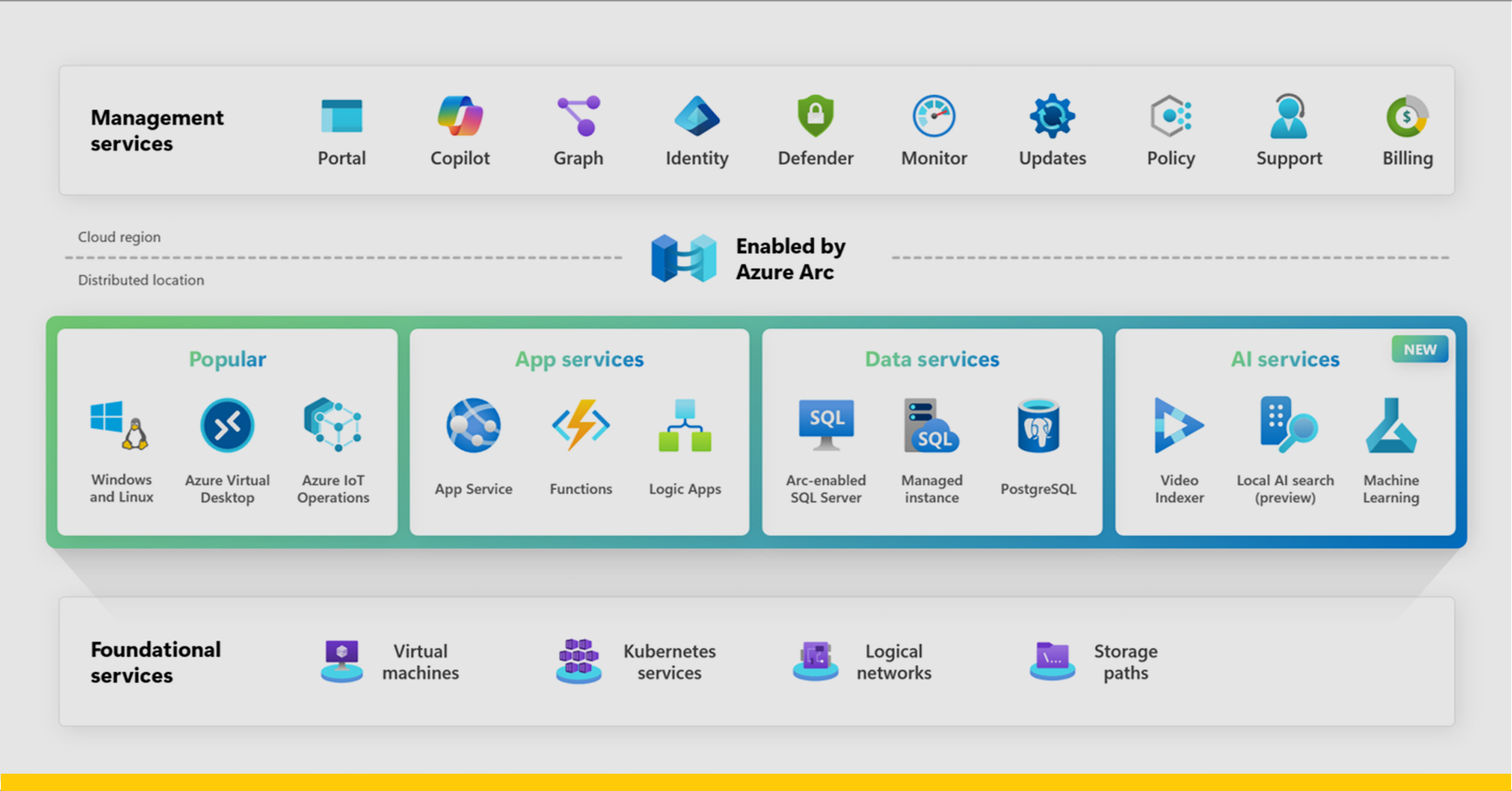The image size is (1512, 791).
Task: Select the Kubernetes services icon
Action: (579, 661)
